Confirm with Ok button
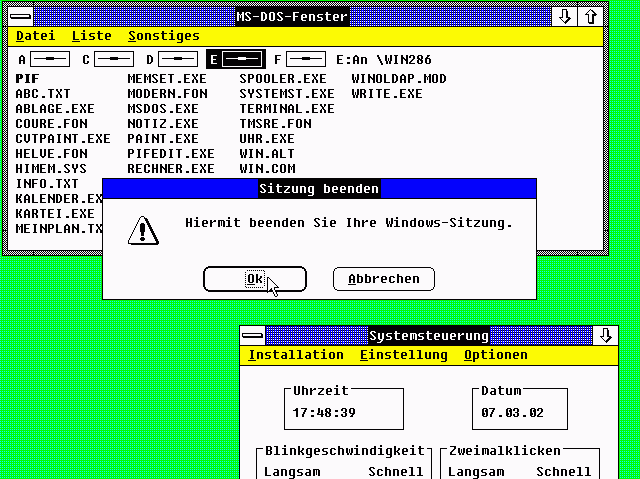The width and height of the screenshot is (640, 479). 255,279
